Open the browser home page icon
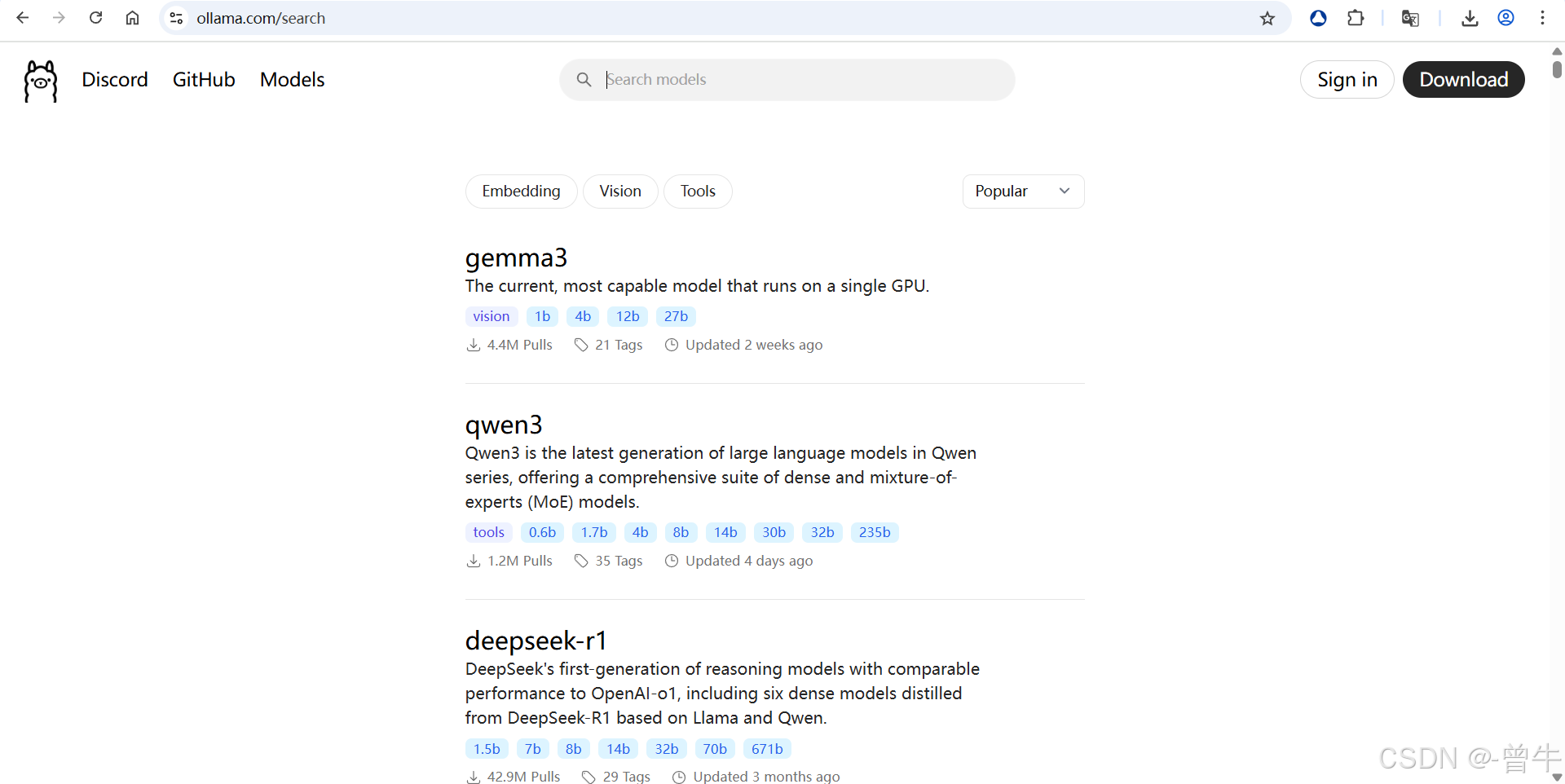Screen dimensions: 1565x784 132,18
